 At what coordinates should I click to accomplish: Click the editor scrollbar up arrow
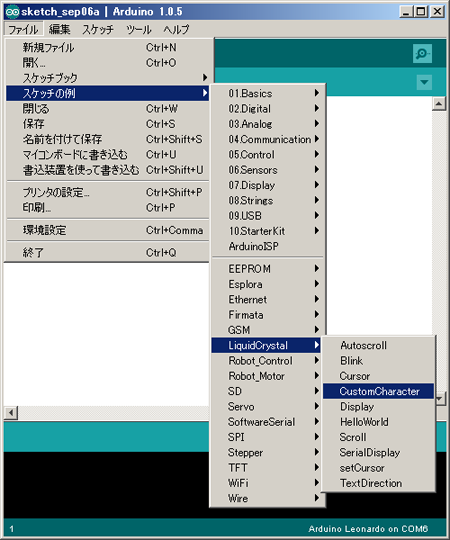(439, 104)
